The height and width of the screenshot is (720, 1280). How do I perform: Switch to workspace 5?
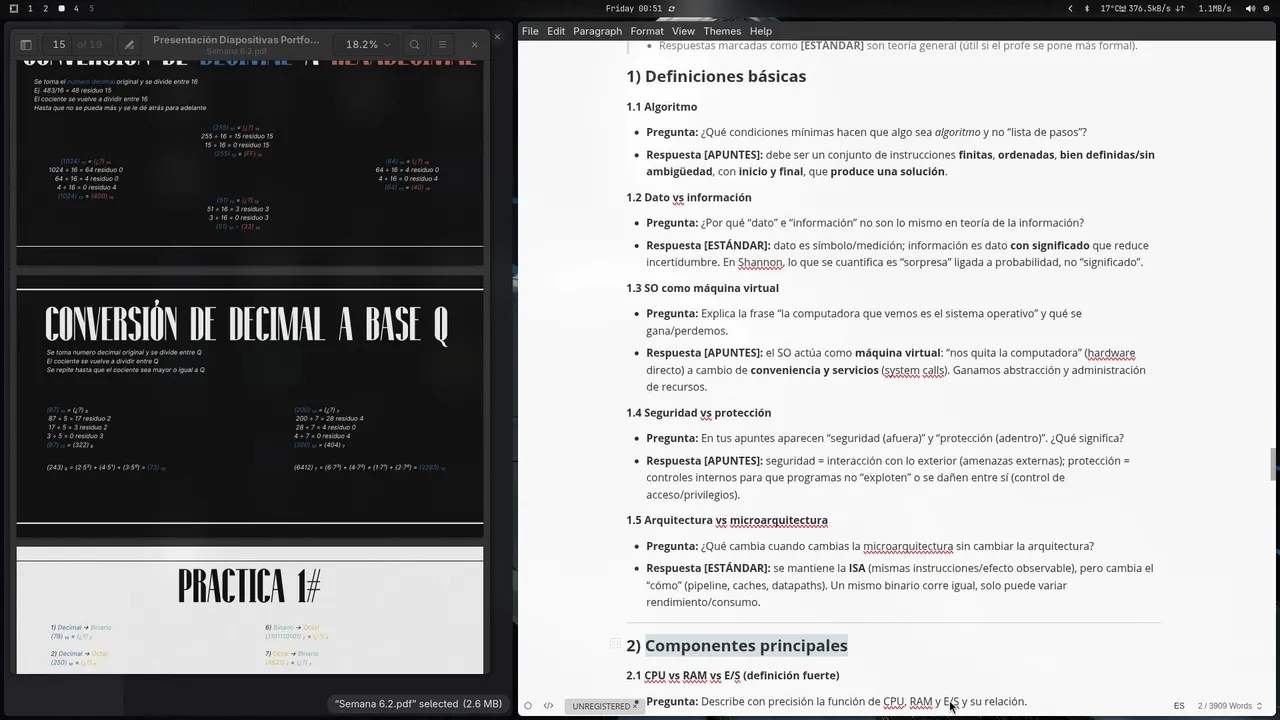pyautogui.click(x=91, y=8)
